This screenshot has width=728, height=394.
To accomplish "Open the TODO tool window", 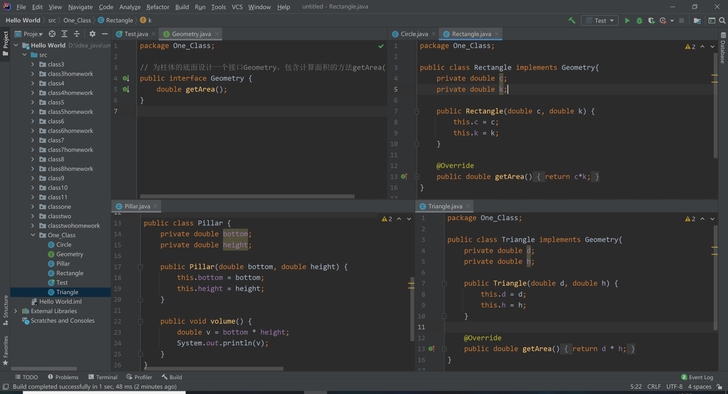I will (x=26, y=377).
